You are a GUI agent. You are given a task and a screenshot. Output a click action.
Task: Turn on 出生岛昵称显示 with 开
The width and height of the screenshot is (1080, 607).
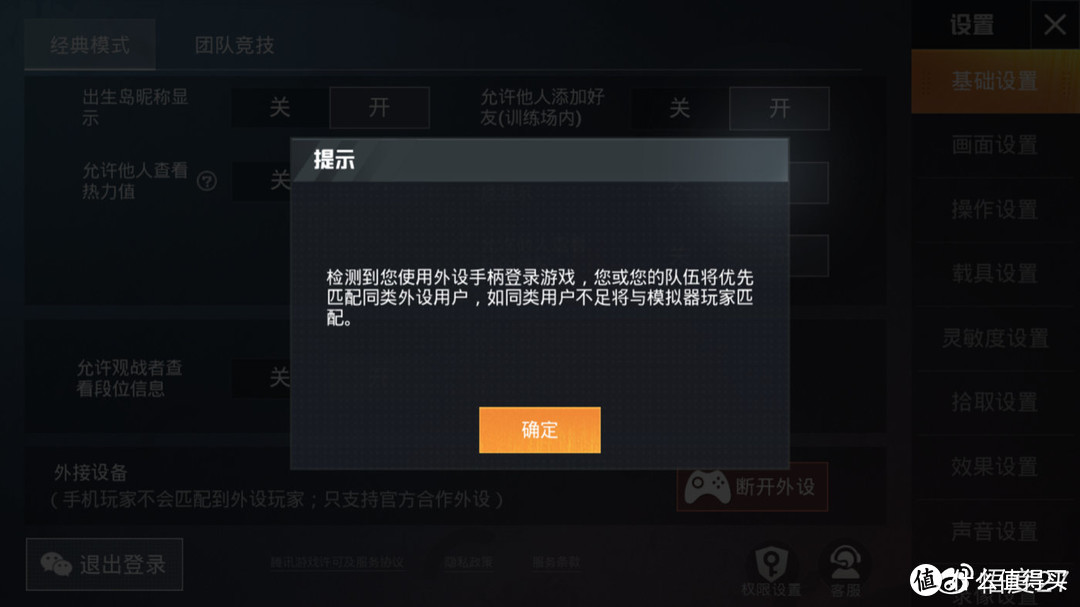380,107
